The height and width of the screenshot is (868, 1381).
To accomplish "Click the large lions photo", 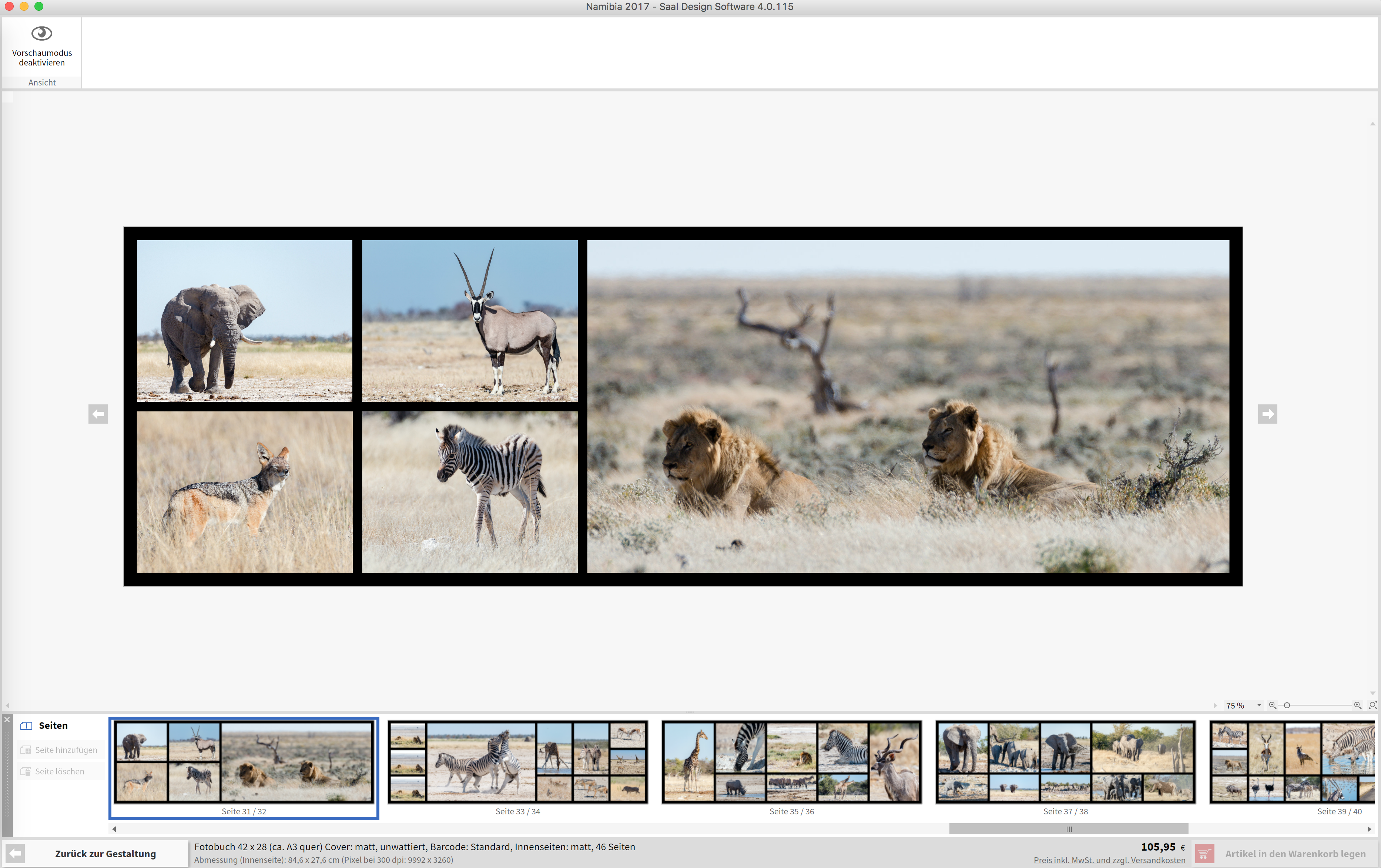I will click(x=908, y=406).
